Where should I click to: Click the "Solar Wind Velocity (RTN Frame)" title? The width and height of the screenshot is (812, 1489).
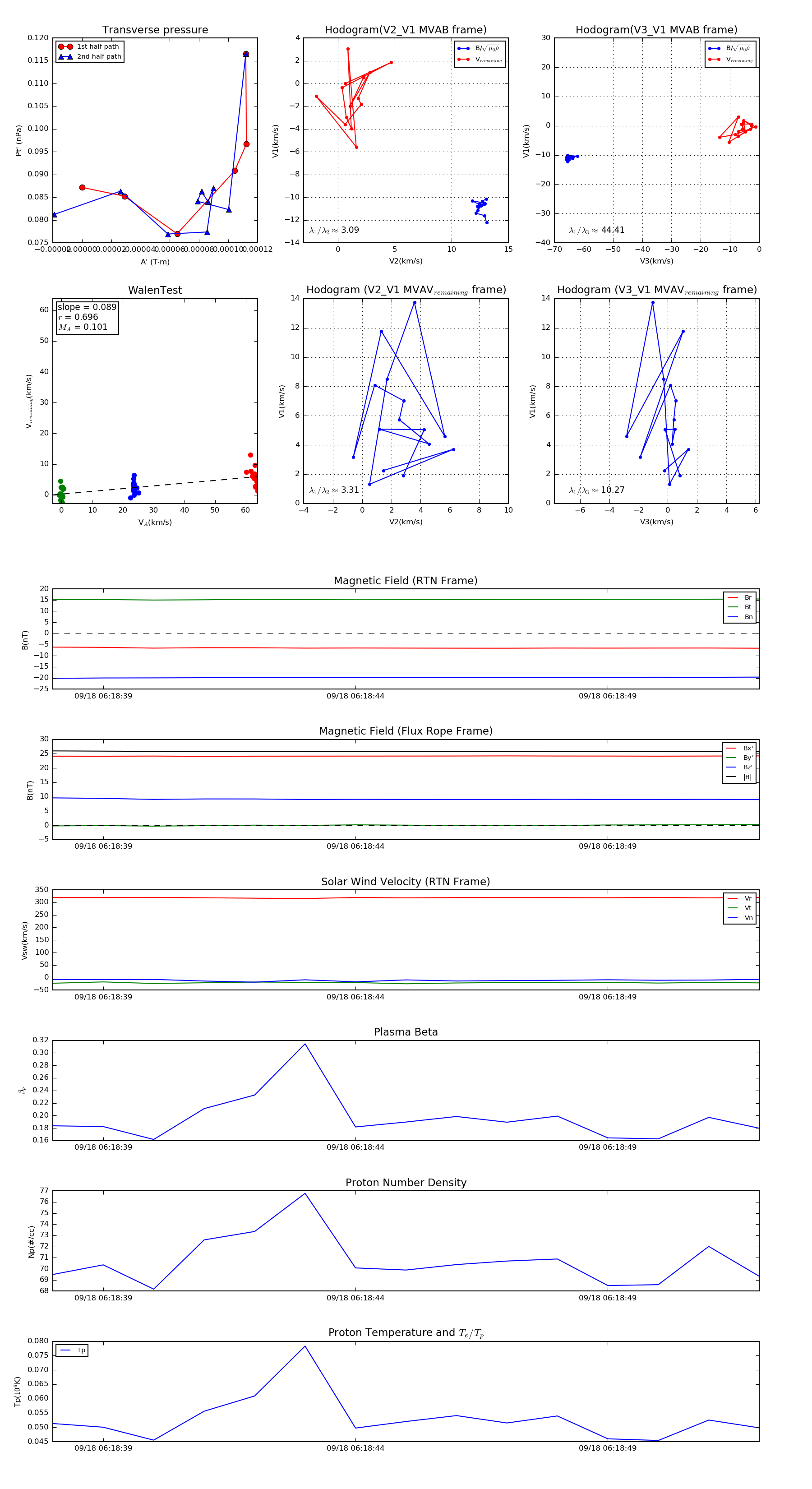point(406,882)
